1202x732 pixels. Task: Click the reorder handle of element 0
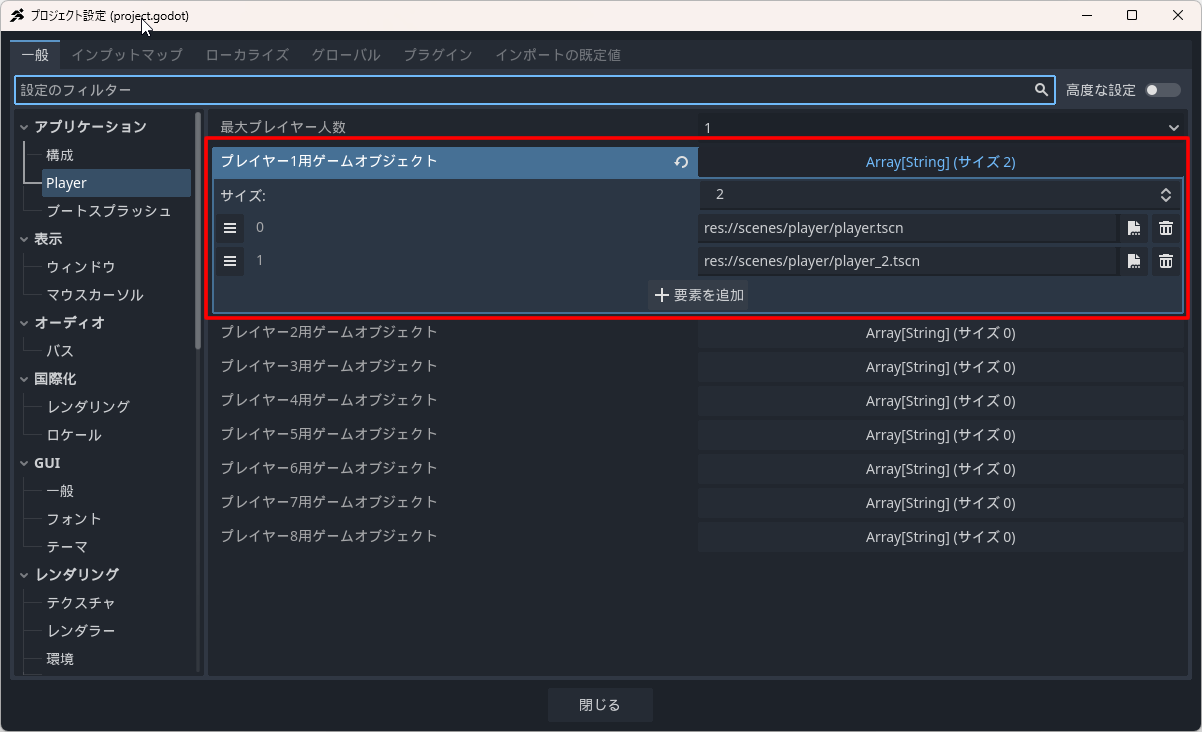(x=230, y=228)
